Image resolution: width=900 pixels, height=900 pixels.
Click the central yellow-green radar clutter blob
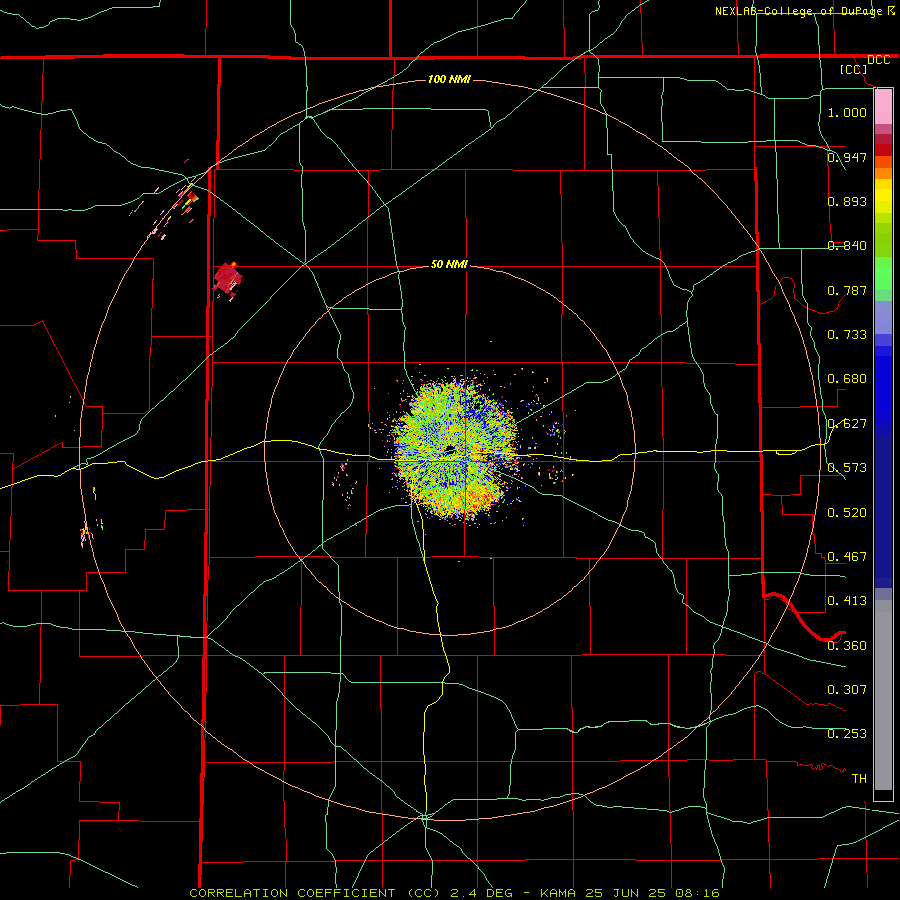(456, 448)
